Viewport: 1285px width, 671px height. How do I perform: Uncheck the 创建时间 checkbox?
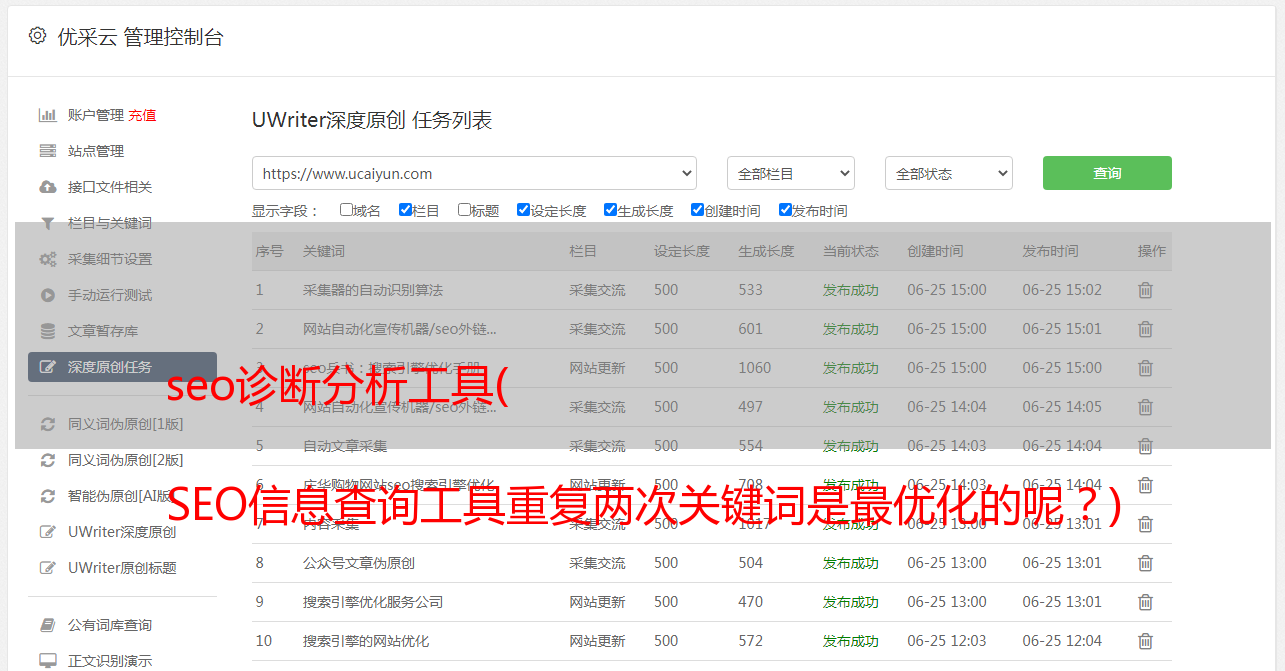coord(697,210)
